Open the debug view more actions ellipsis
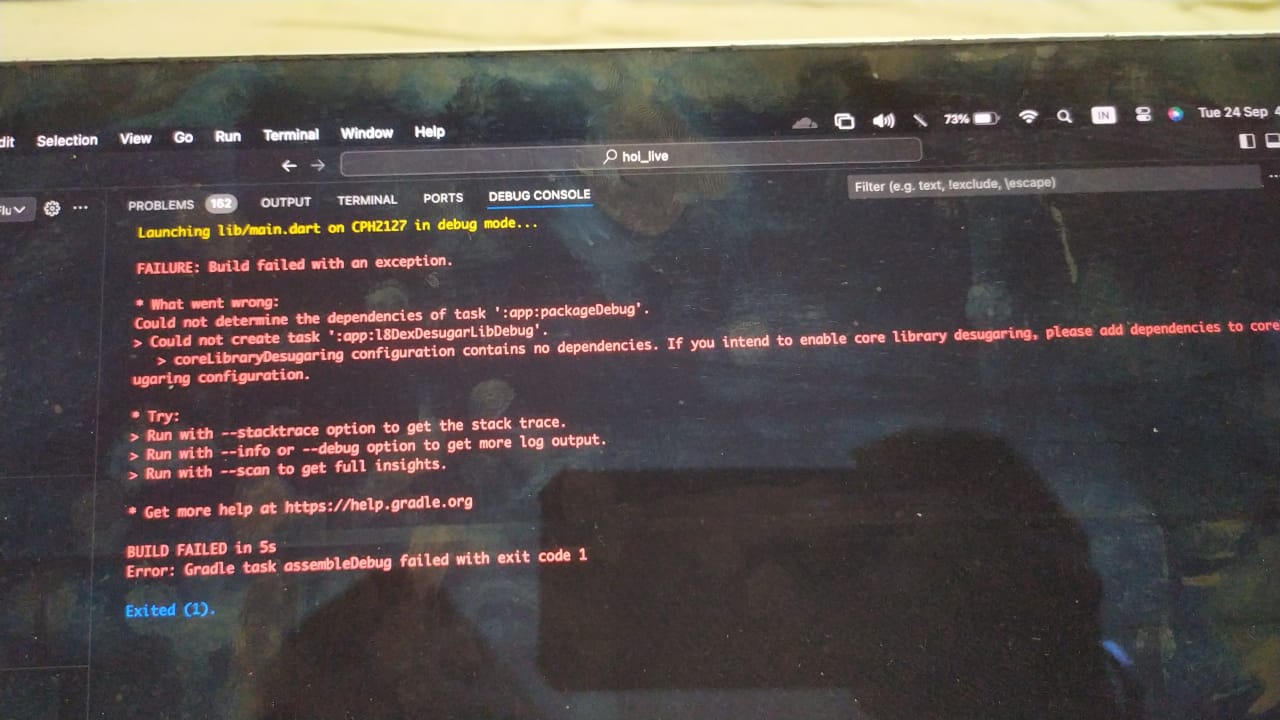Image resolution: width=1280 pixels, height=720 pixels. [x=81, y=208]
